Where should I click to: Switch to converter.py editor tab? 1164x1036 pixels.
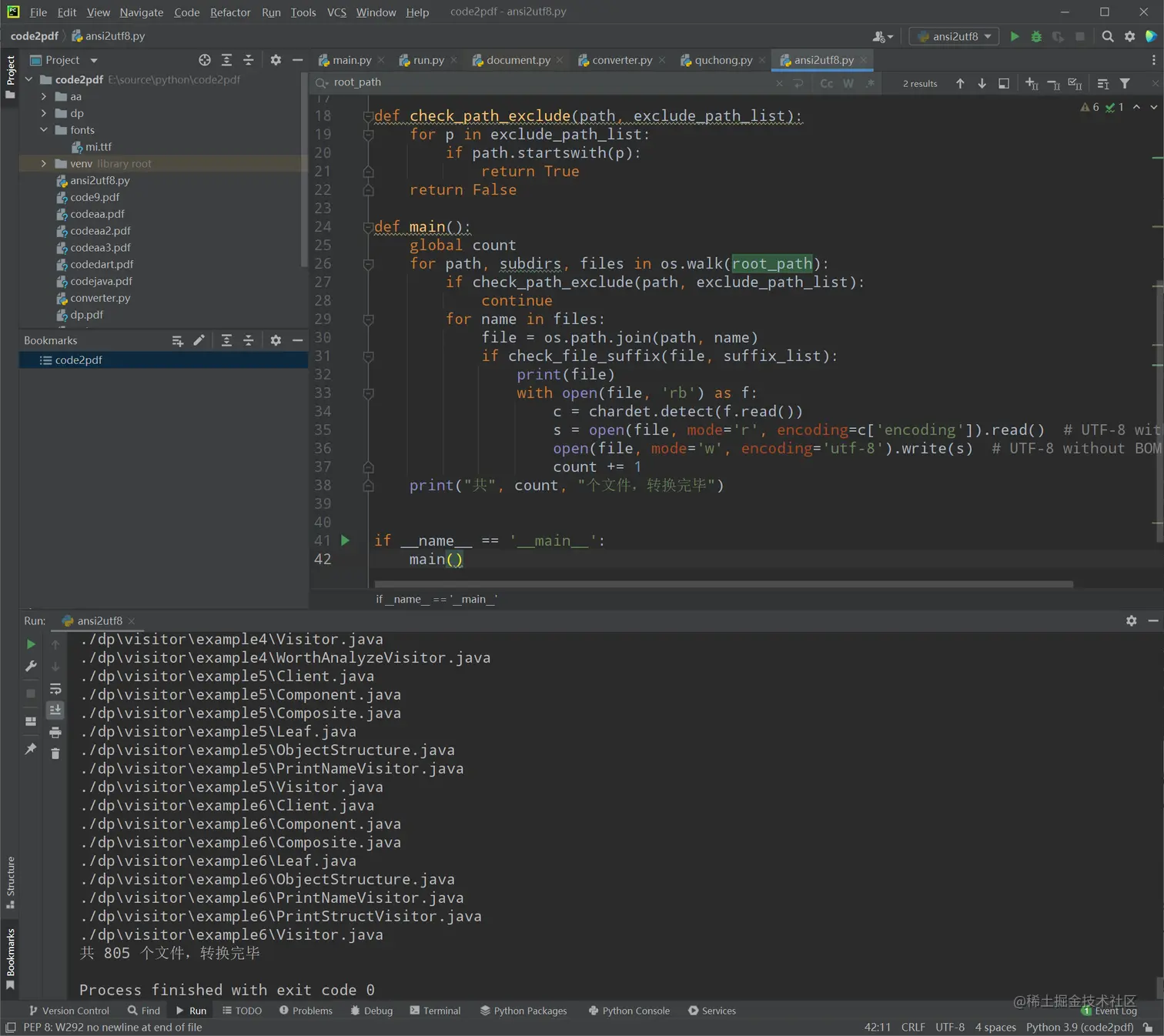tap(622, 60)
